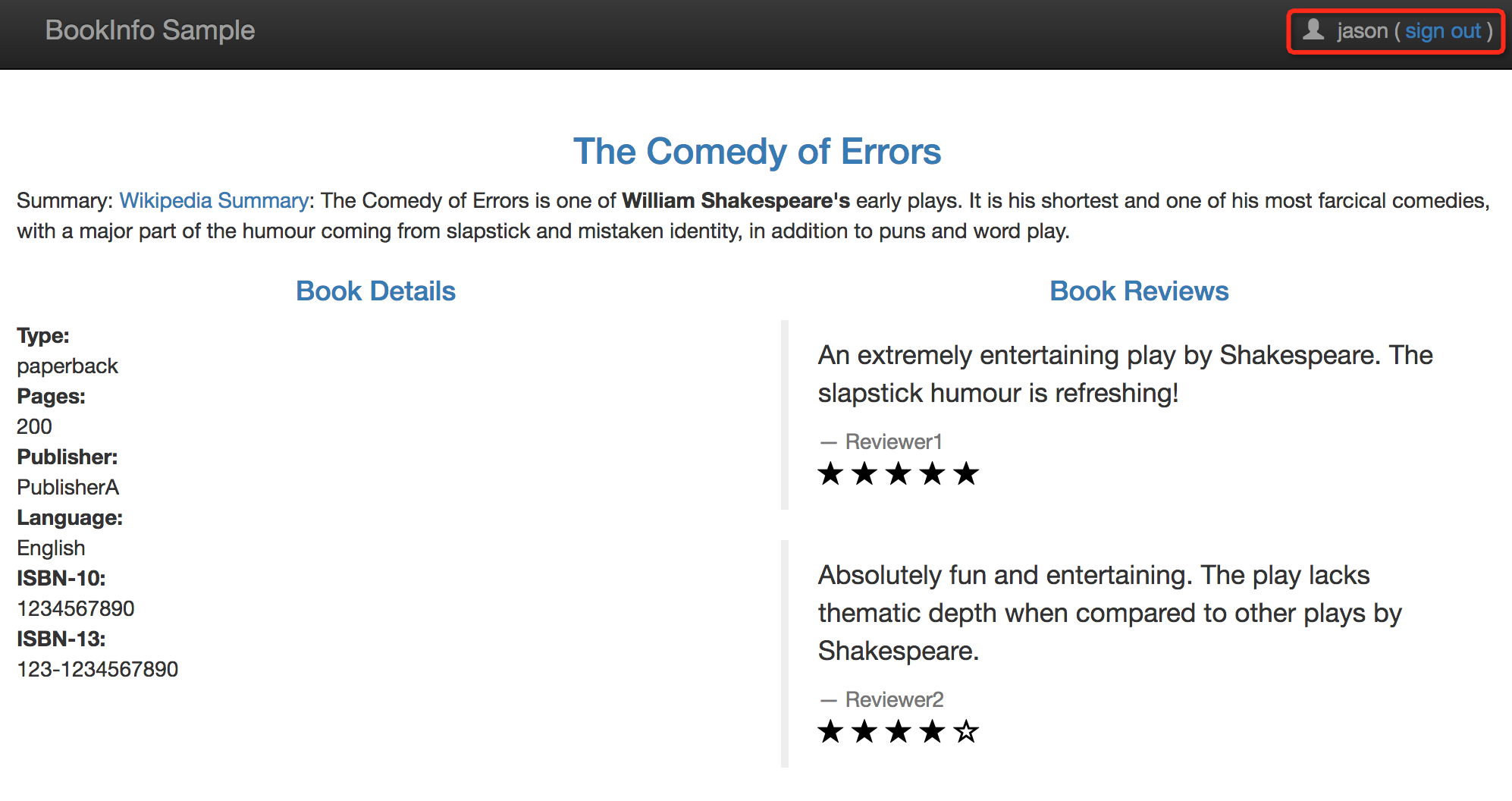Click the PublisherA value text

[x=68, y=487]
